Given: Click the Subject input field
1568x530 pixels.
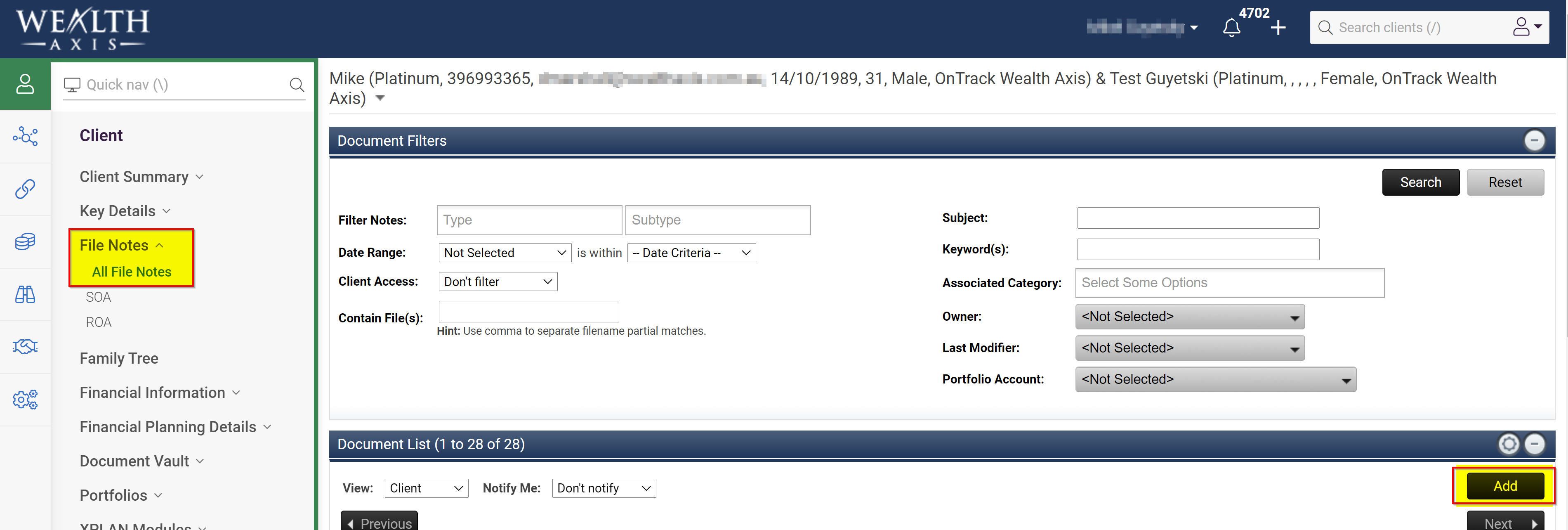Looking at the screenshot, I should coord(1197,218).
